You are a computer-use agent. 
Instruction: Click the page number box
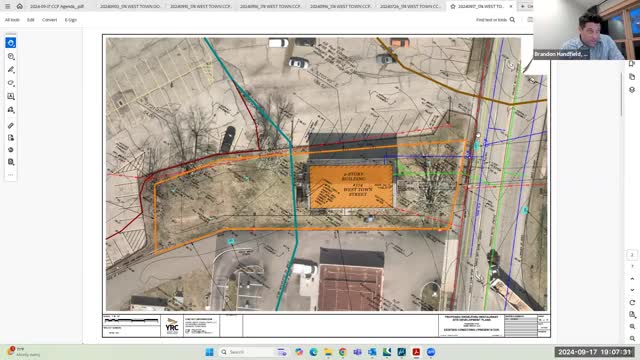(x=632, y=255)
